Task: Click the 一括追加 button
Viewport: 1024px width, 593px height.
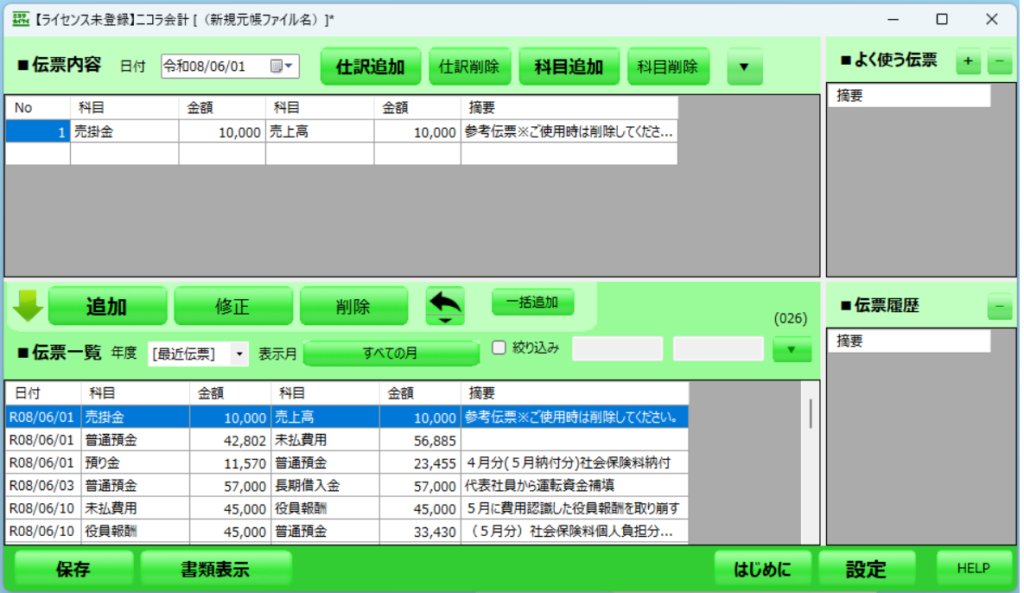Action: 533,302
